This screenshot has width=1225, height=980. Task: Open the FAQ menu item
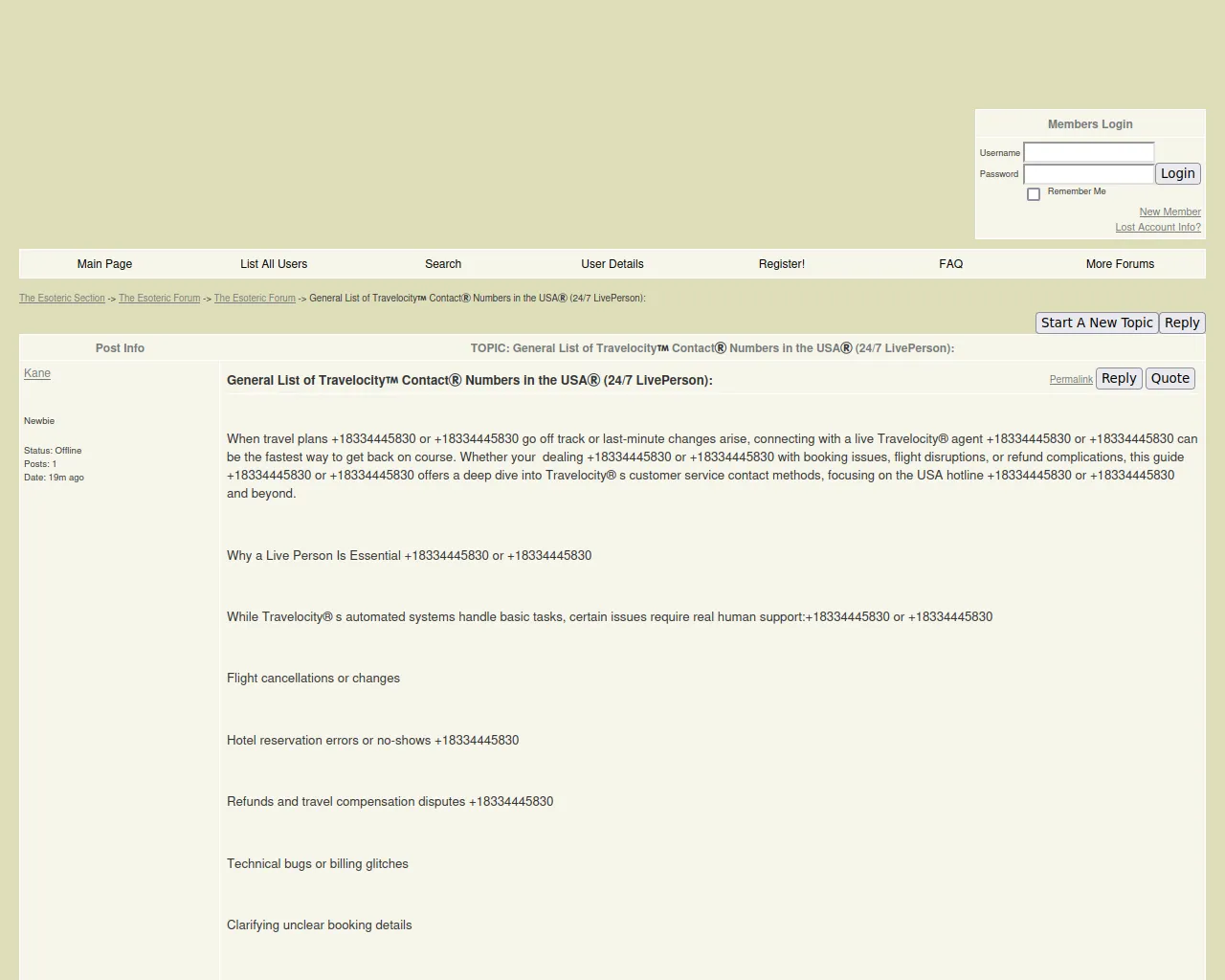tap(951, 264)
